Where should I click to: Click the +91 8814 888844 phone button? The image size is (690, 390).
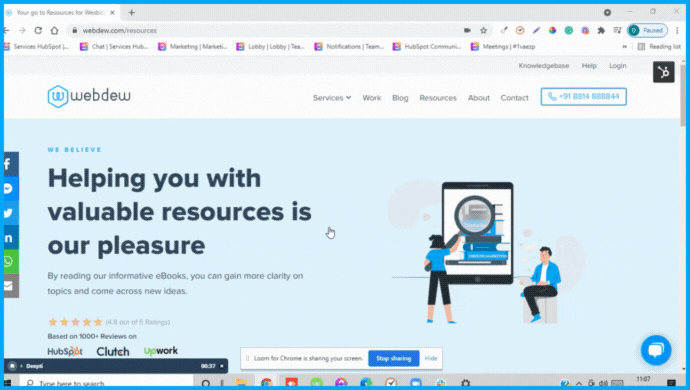[x=584, y=96]
